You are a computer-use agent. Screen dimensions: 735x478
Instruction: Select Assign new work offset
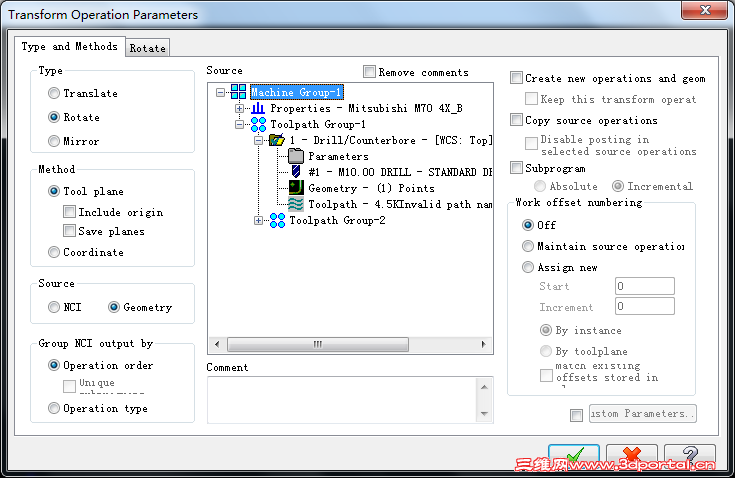pos(528,267)
